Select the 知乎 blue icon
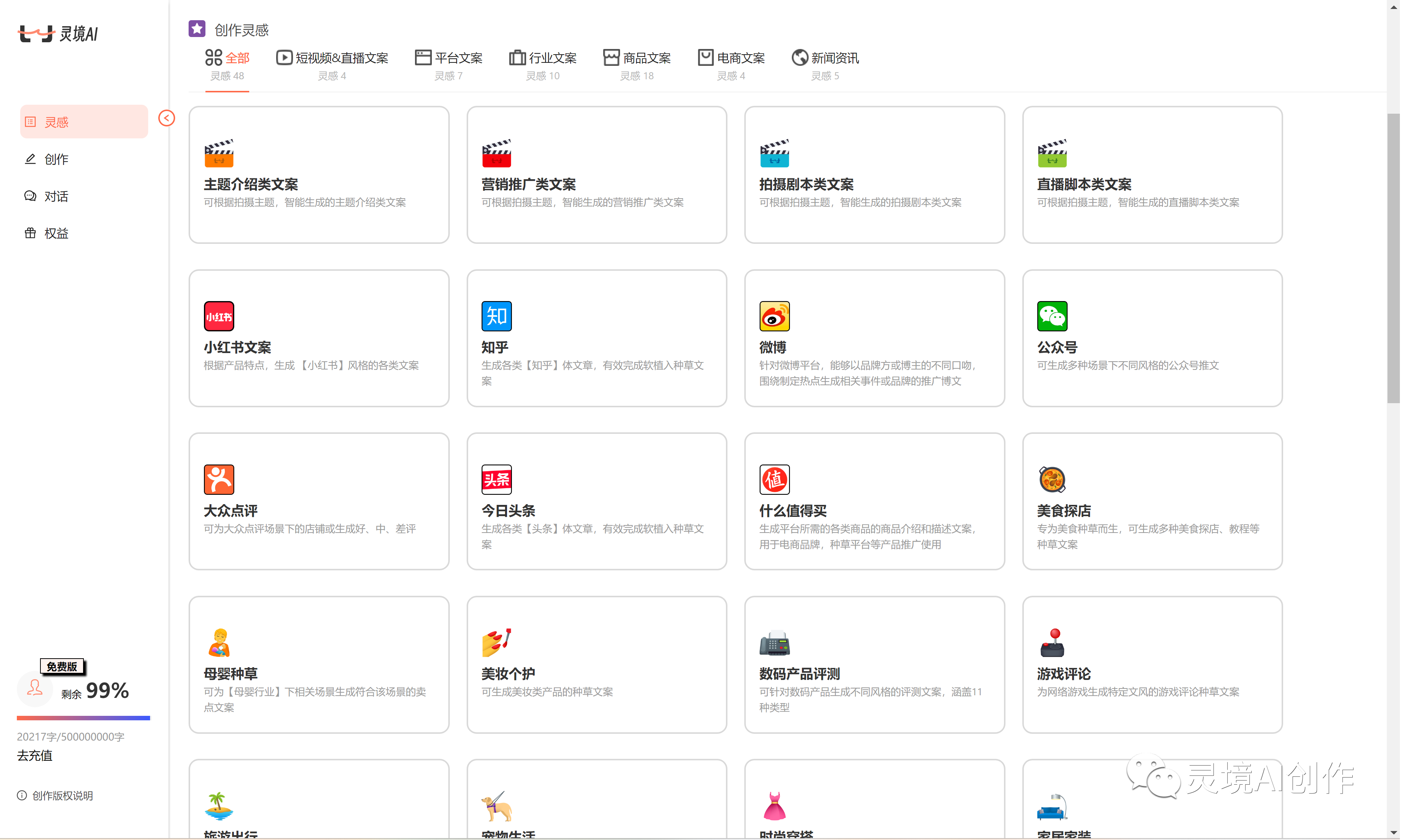Viewport: 1401px width, 840px height. pyautogui.click(x=497, y=316)
